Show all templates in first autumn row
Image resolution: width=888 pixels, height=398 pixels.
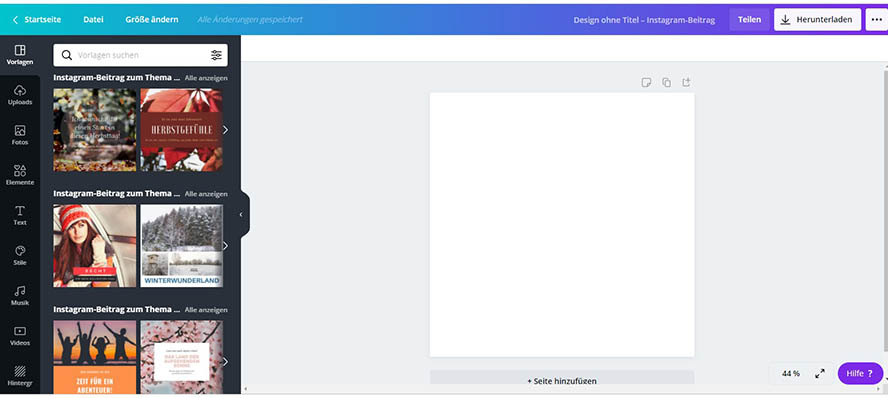pyautogui.click(x=206, y=78)
